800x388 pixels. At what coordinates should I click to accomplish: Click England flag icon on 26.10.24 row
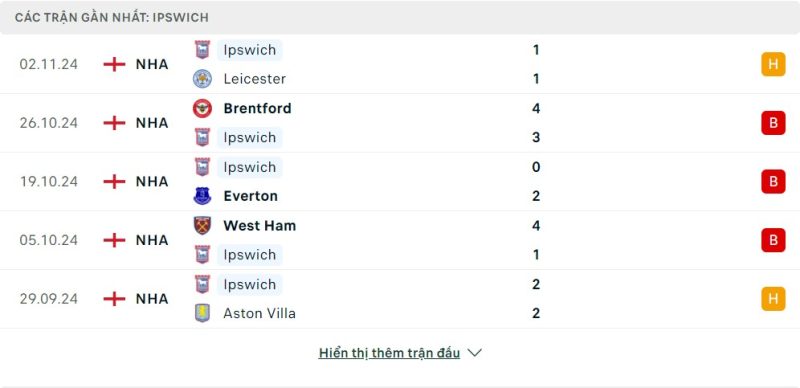tap(114, 123)
